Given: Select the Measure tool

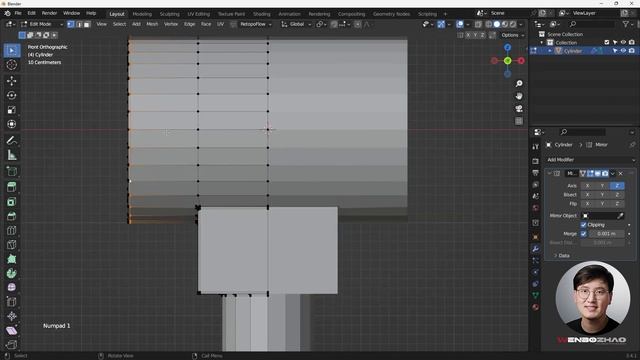Looking at the screenshot, I should point(12,155).
